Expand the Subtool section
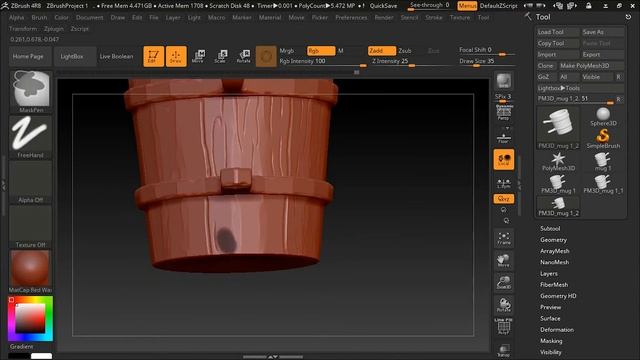The height and width of the screenshot is (360, 640). (x=550, y=229)
